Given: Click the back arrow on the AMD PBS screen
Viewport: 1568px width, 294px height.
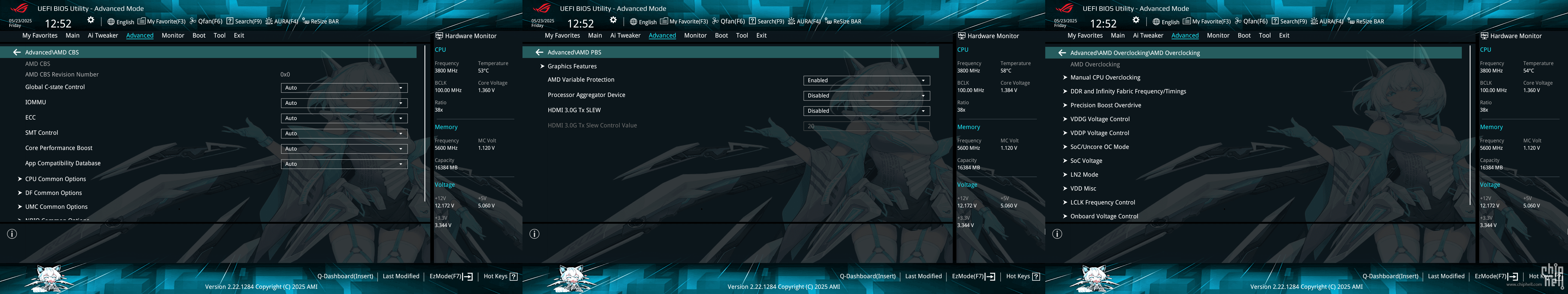Looking at the screenshot, I should pos(539,52).
